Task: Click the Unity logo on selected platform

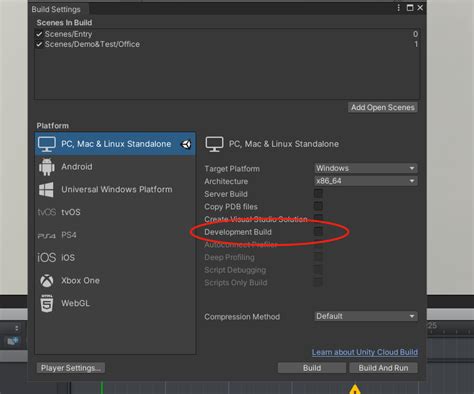Action: (186, 144)
